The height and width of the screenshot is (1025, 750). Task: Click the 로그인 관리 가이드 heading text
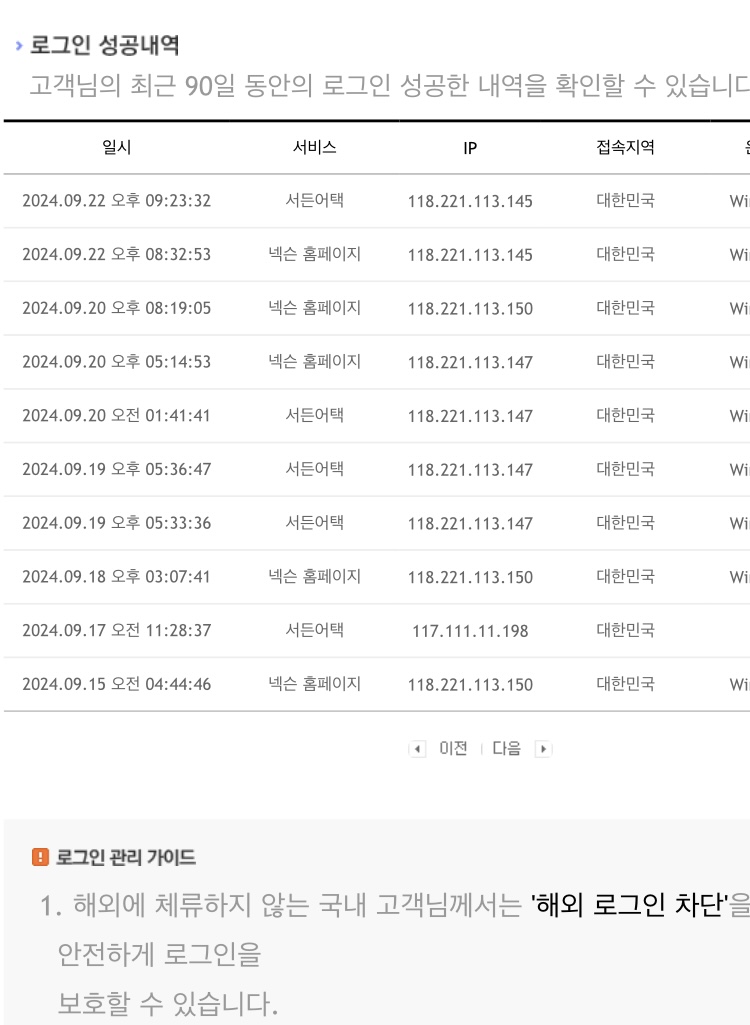point(126,857)
